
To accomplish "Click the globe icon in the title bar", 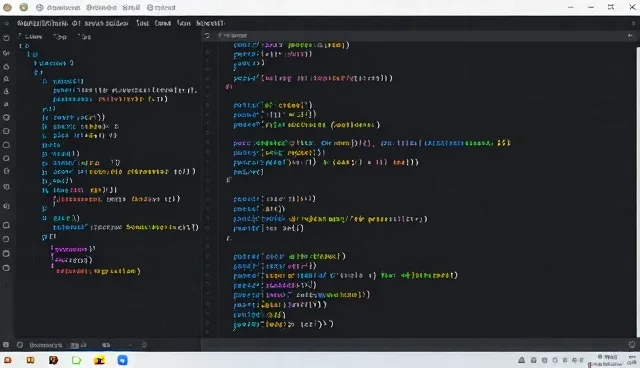I will click(40, 7).
